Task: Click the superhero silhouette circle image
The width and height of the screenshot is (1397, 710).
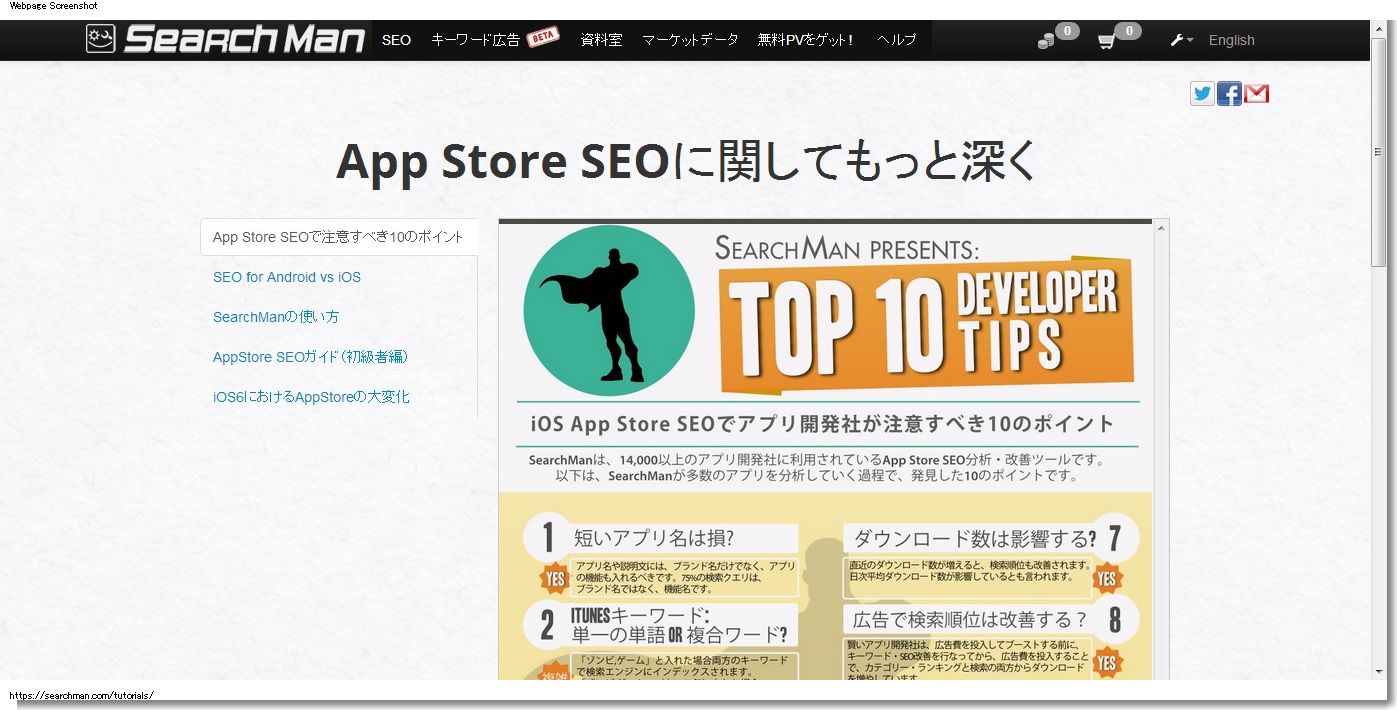Action: point(609,310)
